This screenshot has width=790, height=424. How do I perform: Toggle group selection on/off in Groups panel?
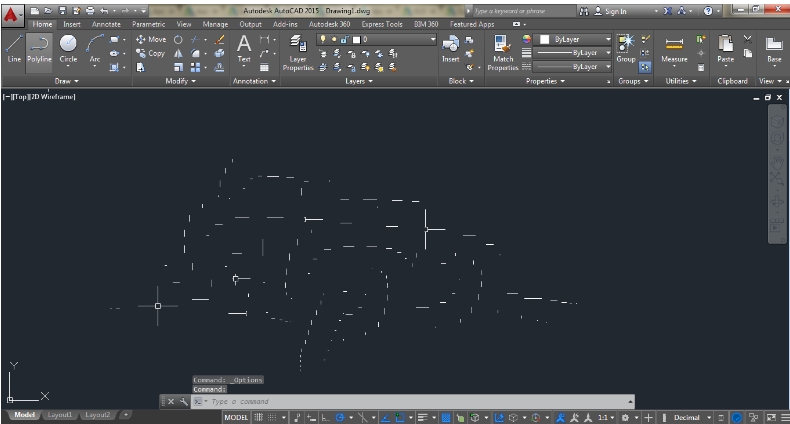pos(645,67)
